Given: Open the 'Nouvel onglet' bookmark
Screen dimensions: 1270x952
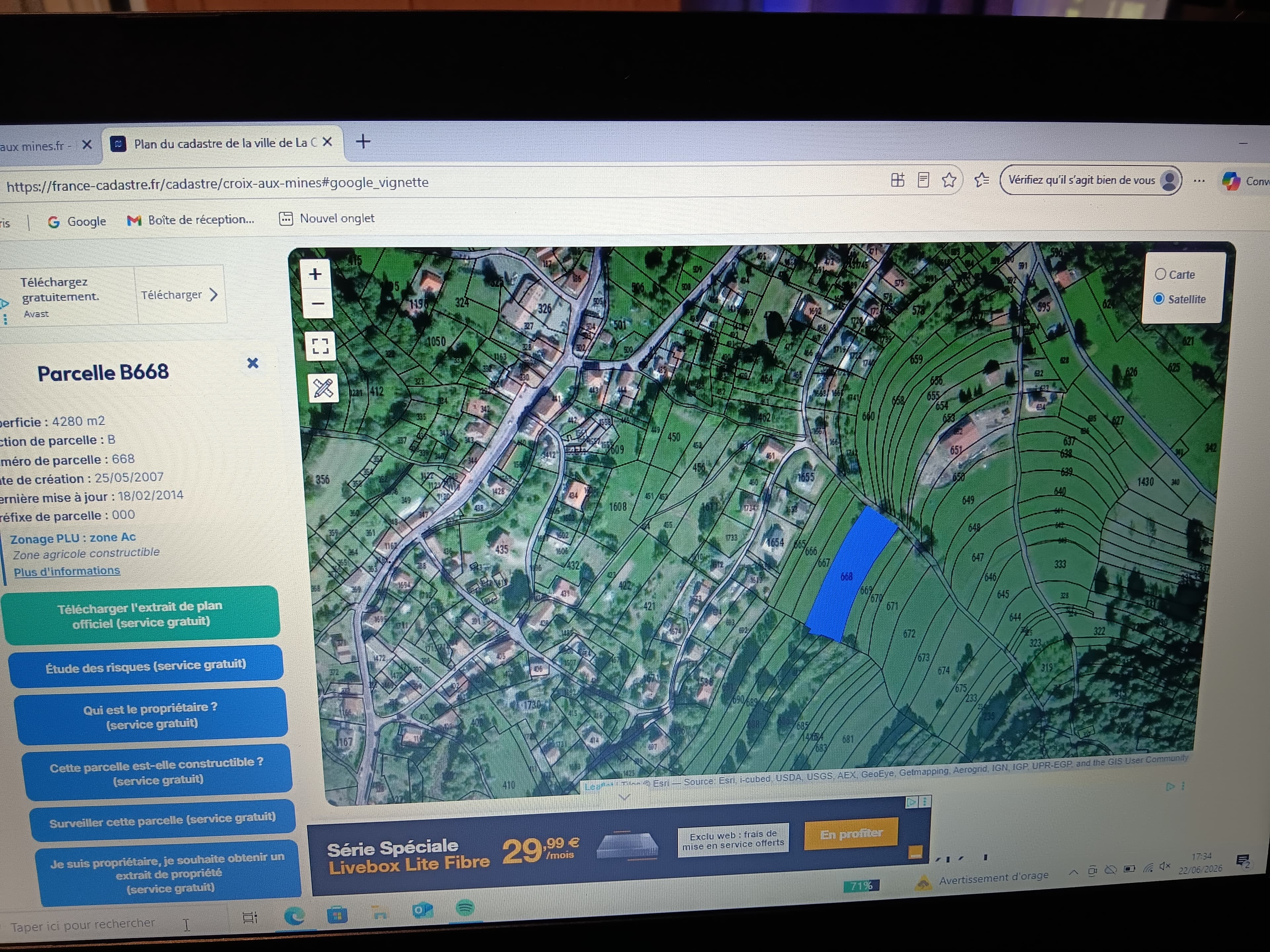Looking at the screenshot, I should [x=327, y=218].
